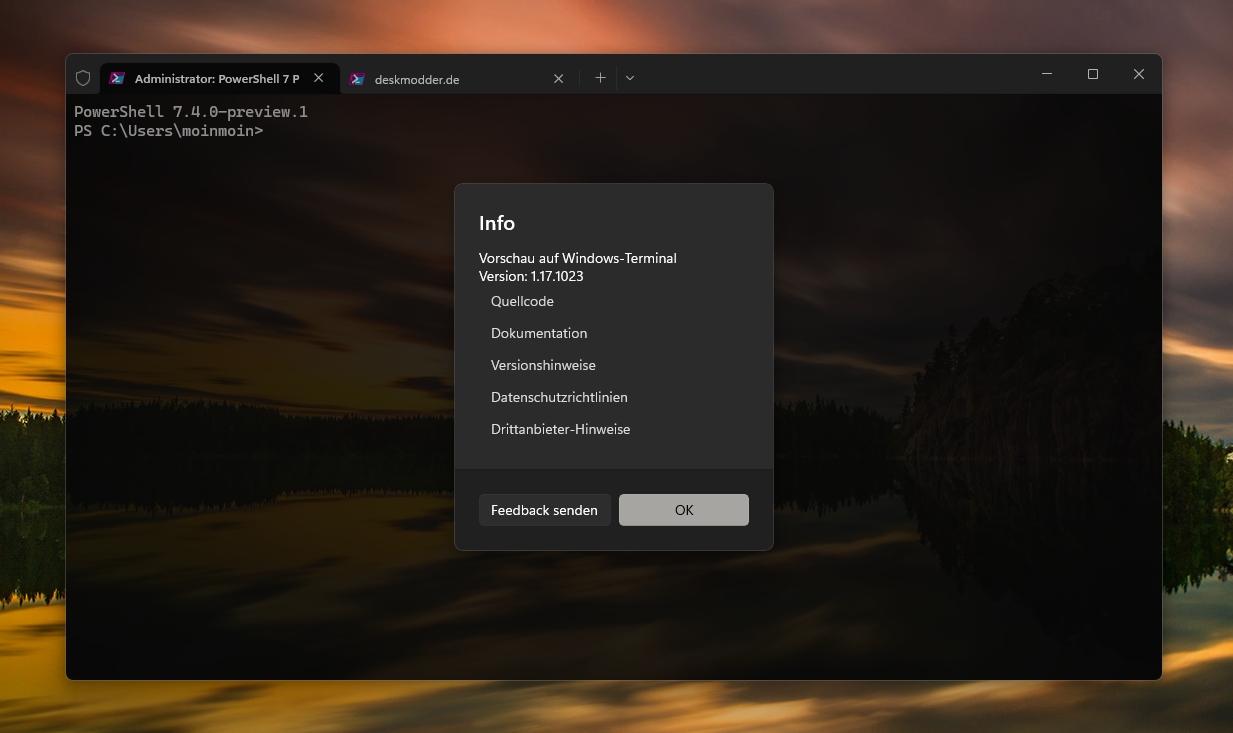Open the Quellcode link
This screenshot has height=733, width=1233.
[x=522, y=301]
